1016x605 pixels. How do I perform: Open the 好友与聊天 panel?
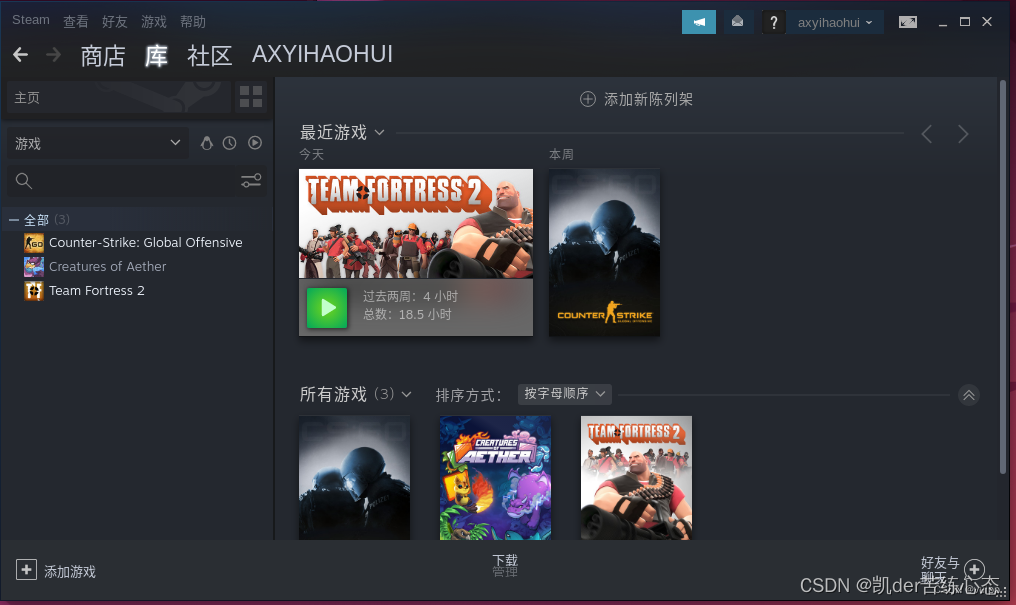coord(952,569)
